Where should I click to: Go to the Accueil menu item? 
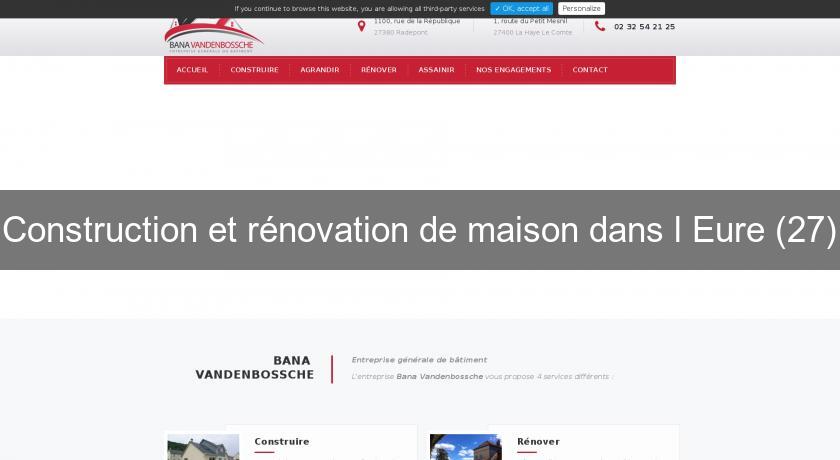192,70
